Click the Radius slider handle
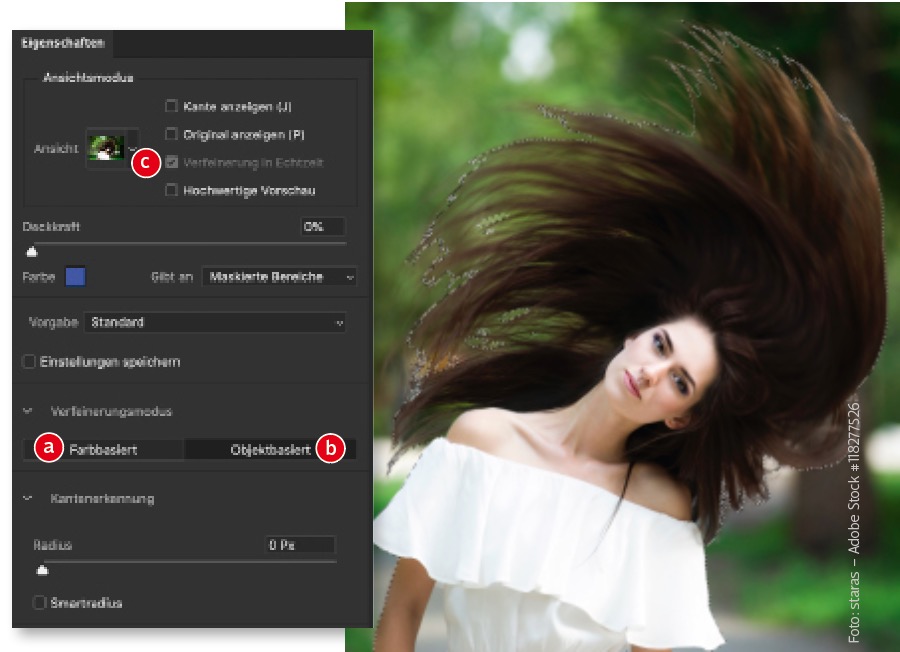 pos(42,571)
